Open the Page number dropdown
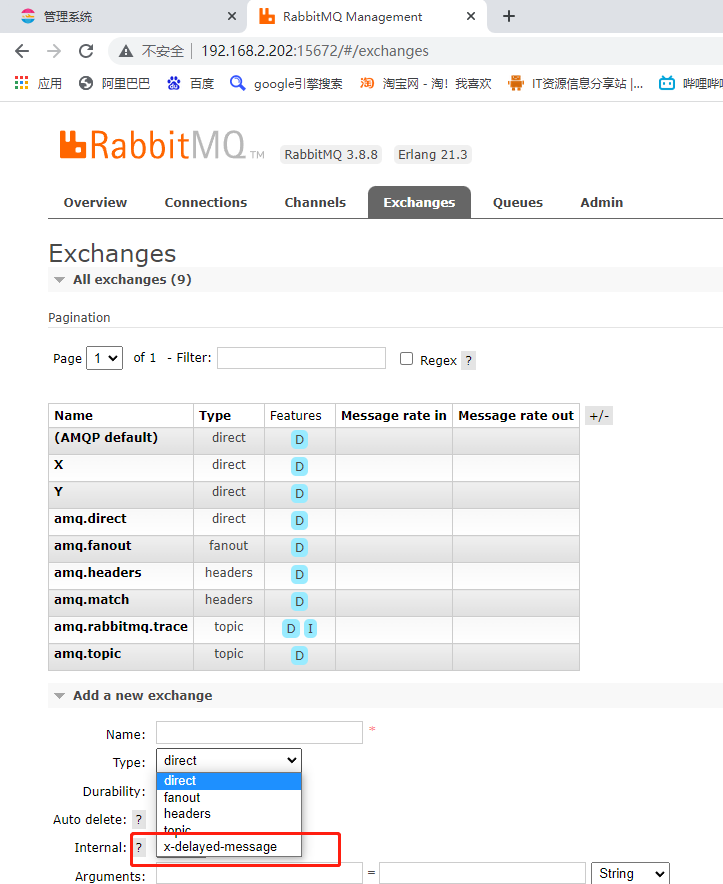723x884 pixels. (104, 358)
